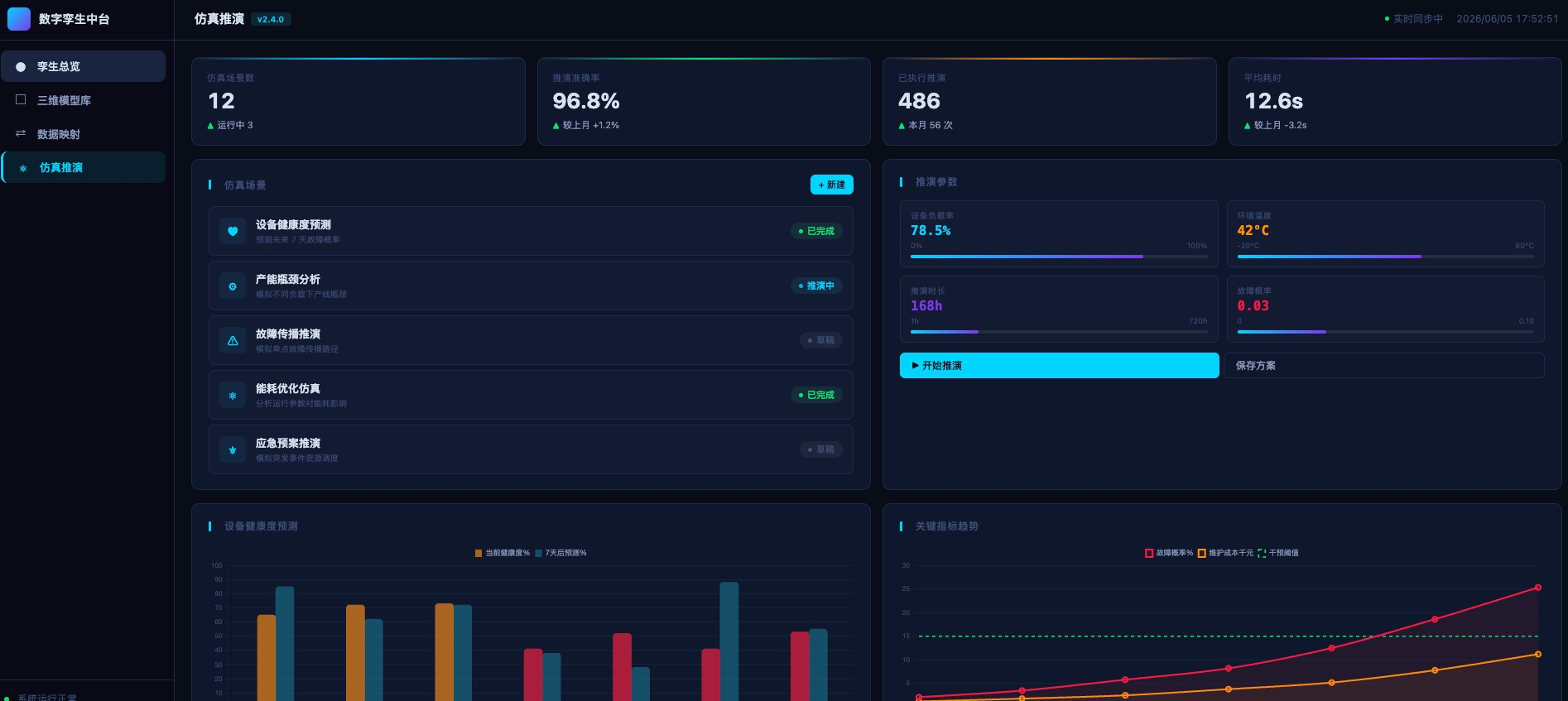Toggle 7天后预测% legend series

(560, 553)
